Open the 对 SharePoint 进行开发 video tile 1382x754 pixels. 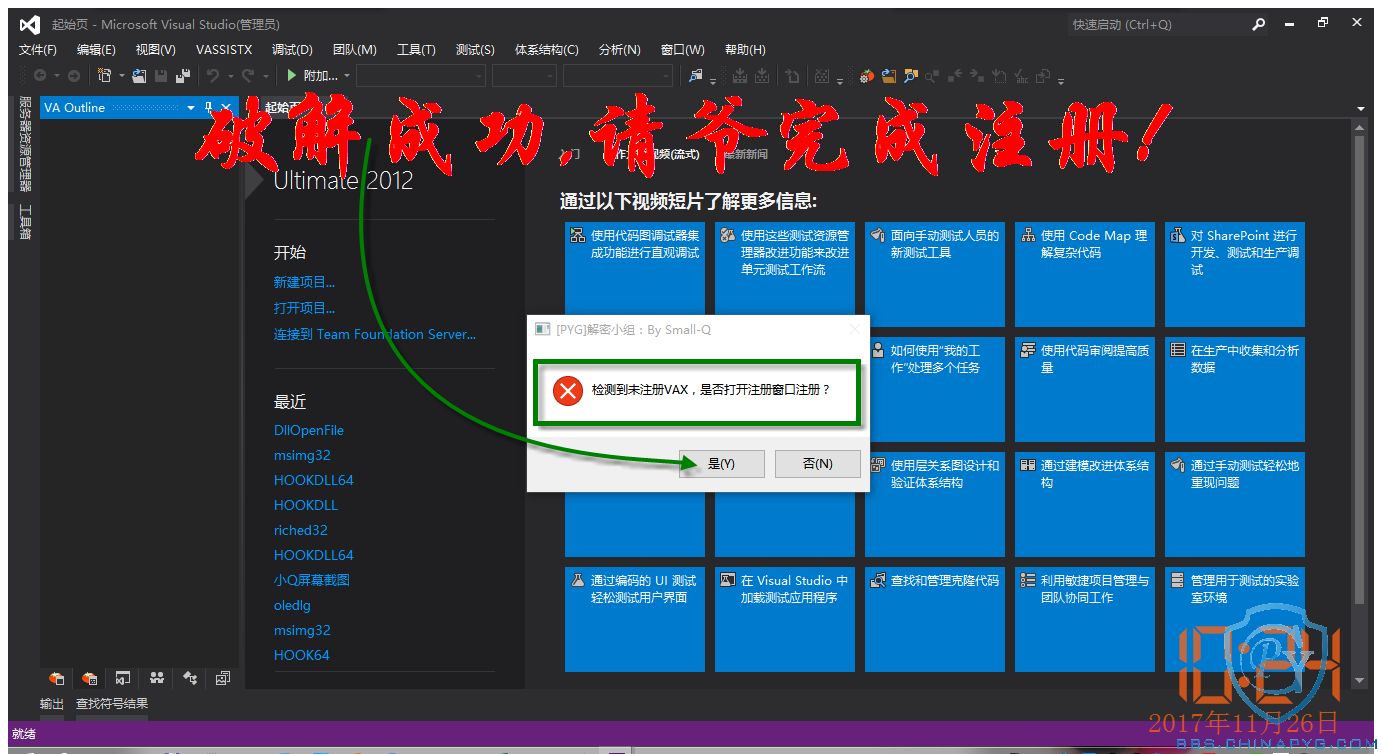pos(1235,274)
